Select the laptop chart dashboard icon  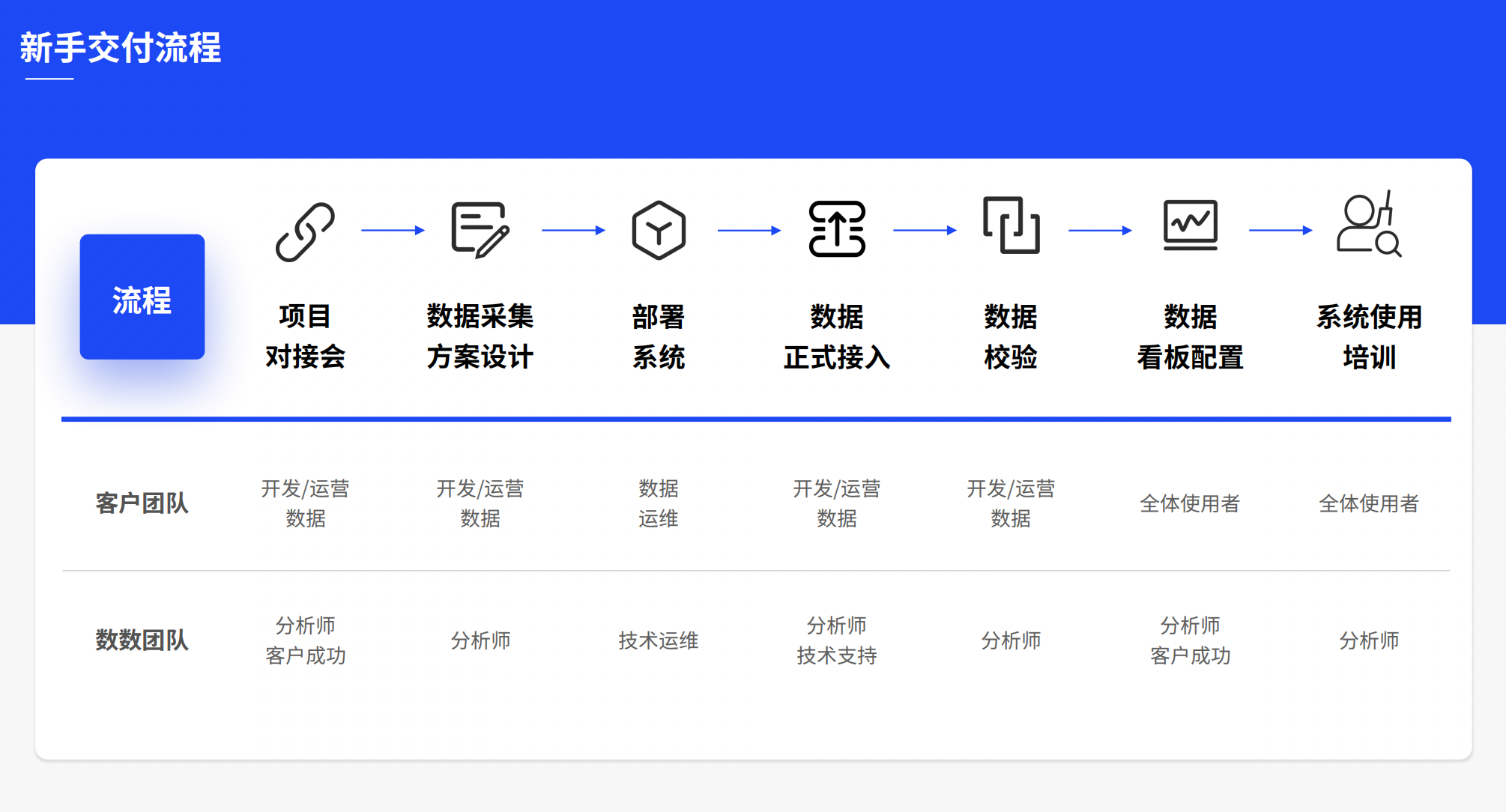click(1190, 225)
